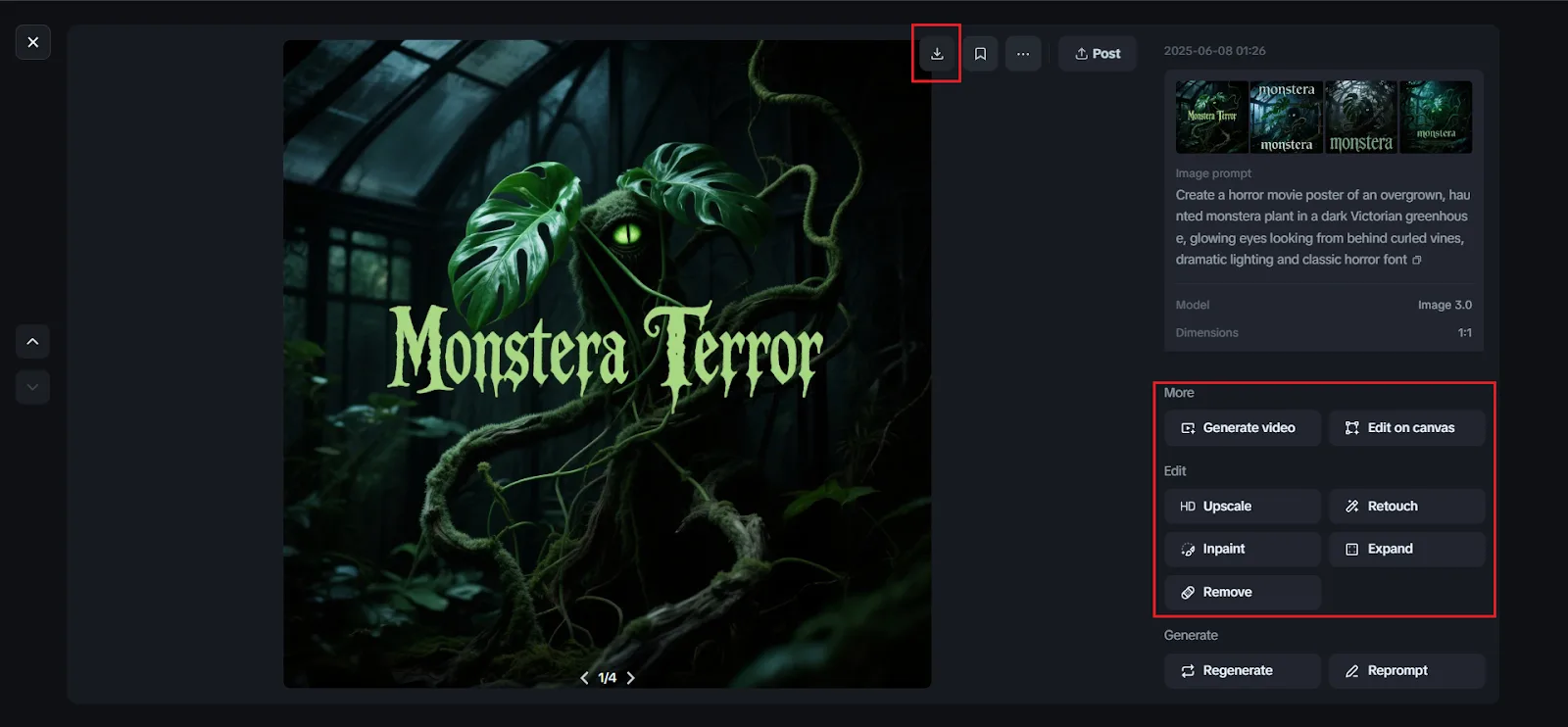Go to next item with down chevron
This screenshot has height=727, width=1568.
pos(33,387)
